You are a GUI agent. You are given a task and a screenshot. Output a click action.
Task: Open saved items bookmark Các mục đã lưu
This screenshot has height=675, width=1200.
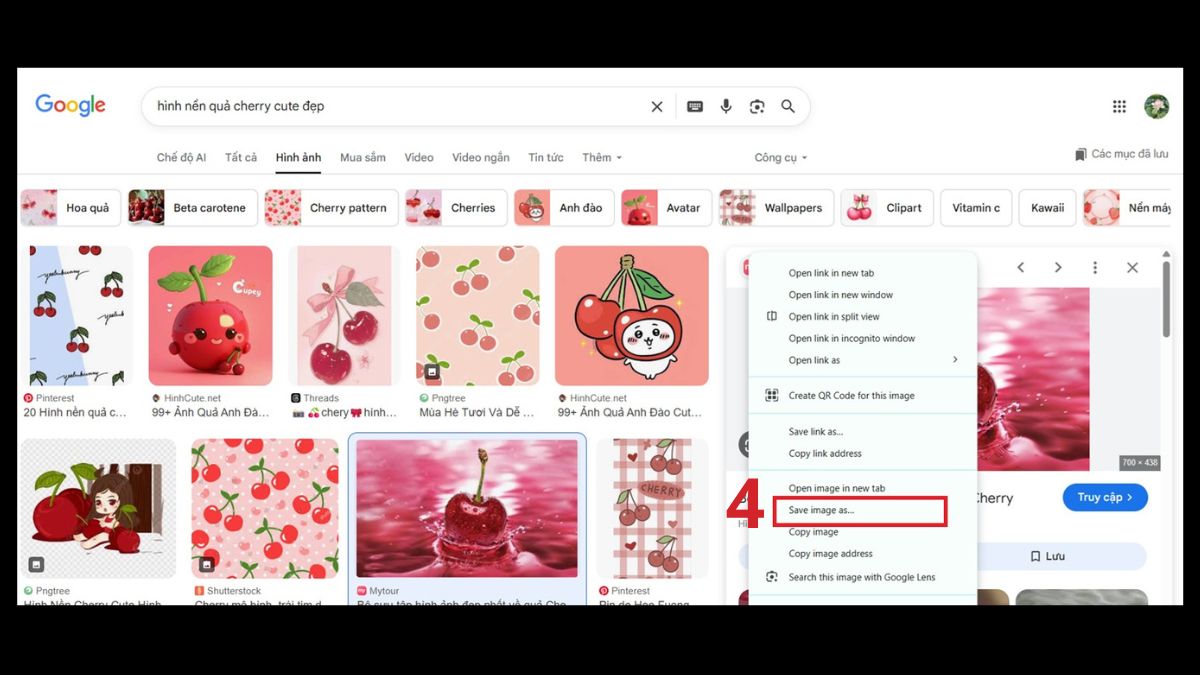tap(1121, 154)
